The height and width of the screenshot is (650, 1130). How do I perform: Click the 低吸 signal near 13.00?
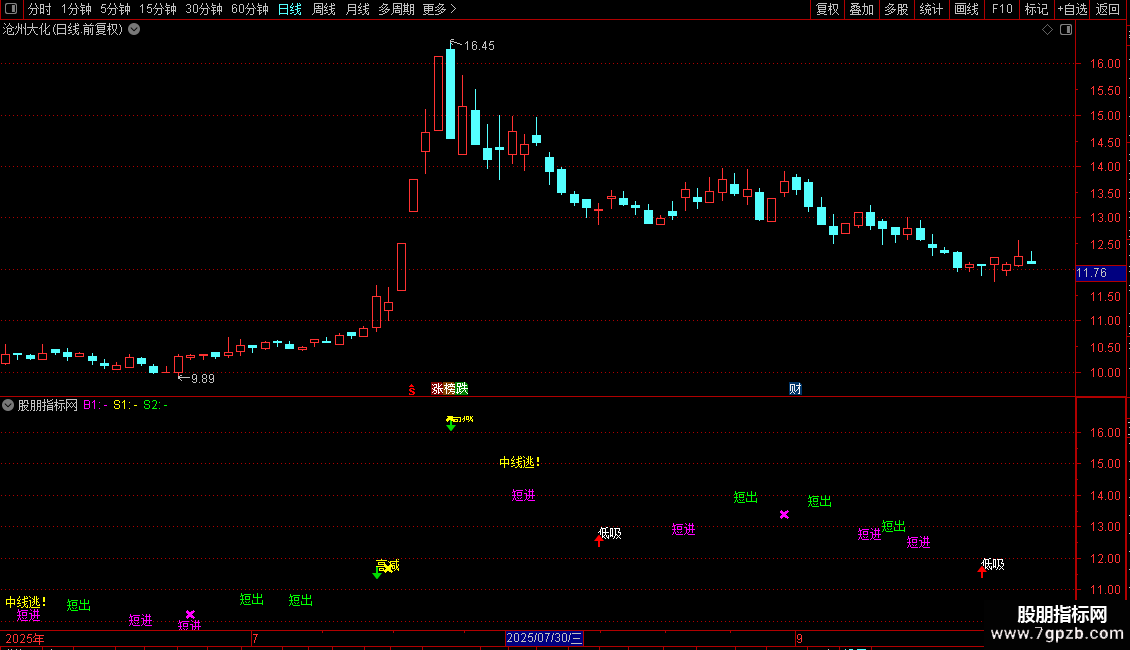610,533
